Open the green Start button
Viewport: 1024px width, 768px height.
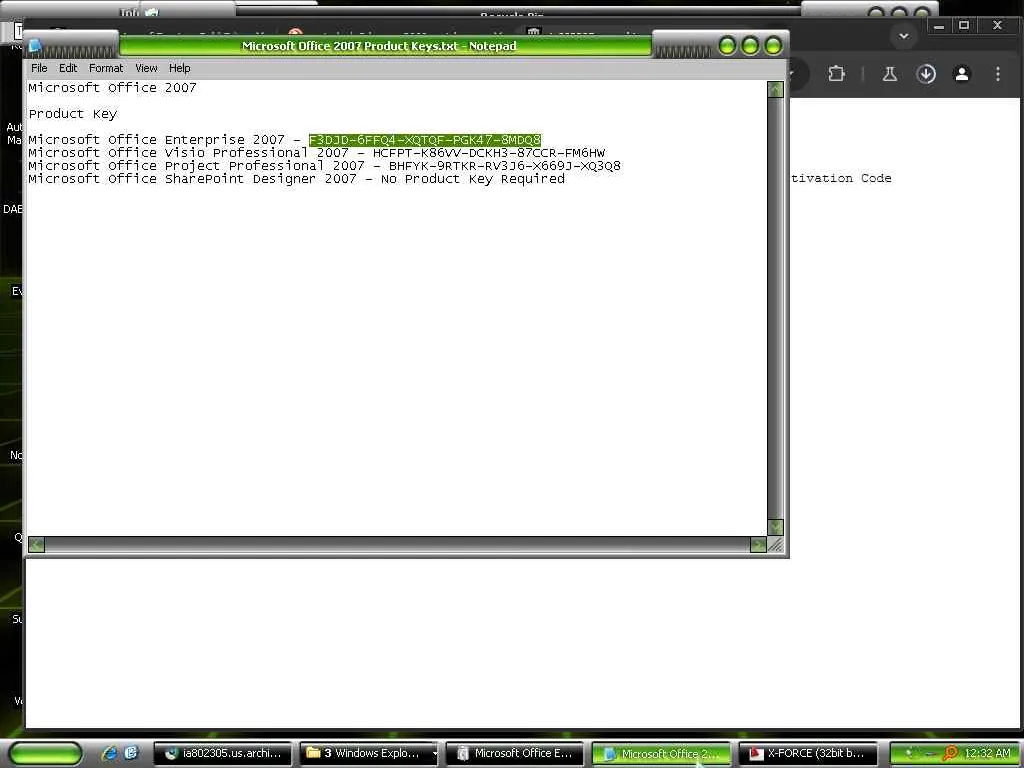46,754
